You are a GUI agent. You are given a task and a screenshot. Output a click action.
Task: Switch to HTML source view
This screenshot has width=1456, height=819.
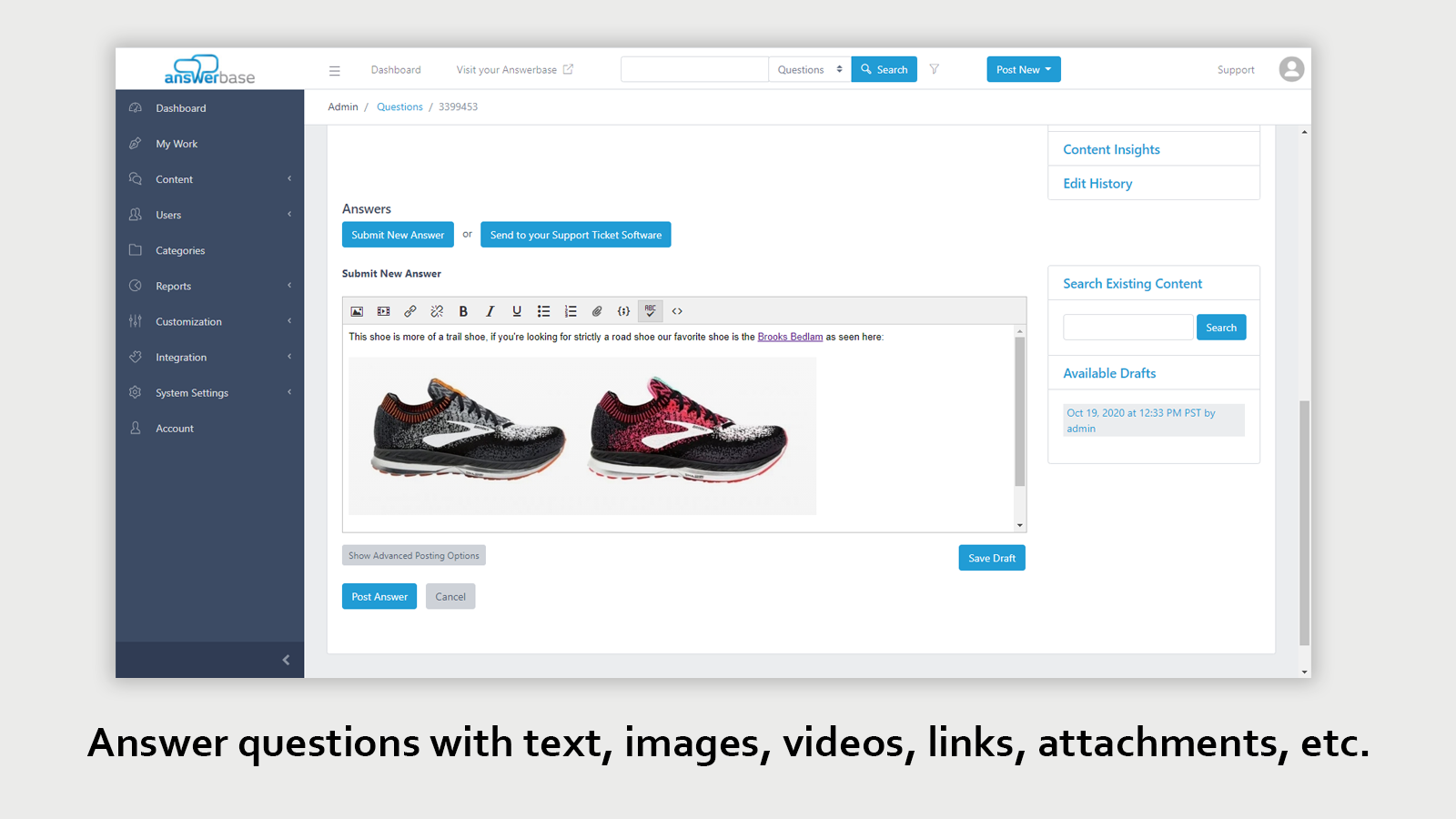coord(677,310)
